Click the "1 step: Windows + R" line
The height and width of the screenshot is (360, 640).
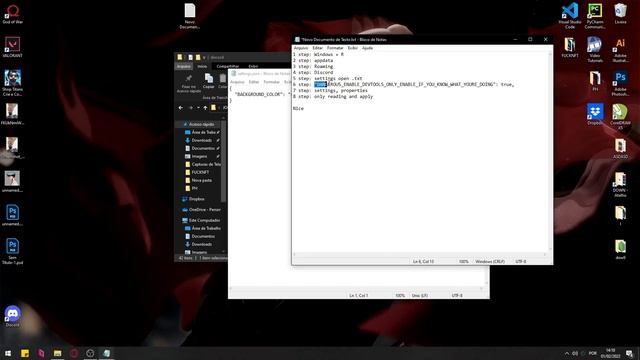[318, 54]
